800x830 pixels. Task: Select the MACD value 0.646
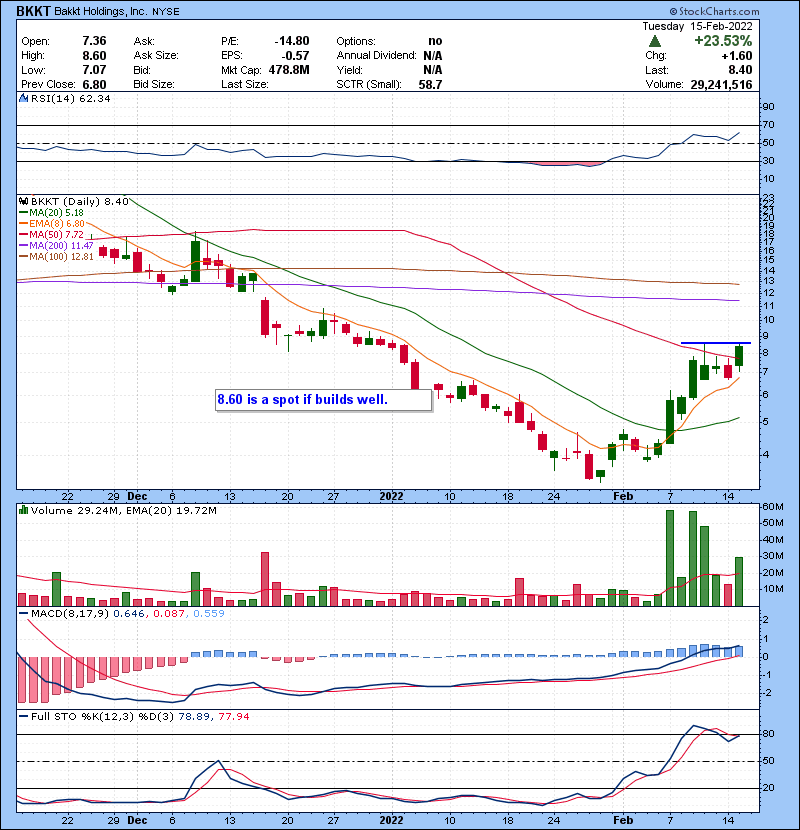pos(128,614)
